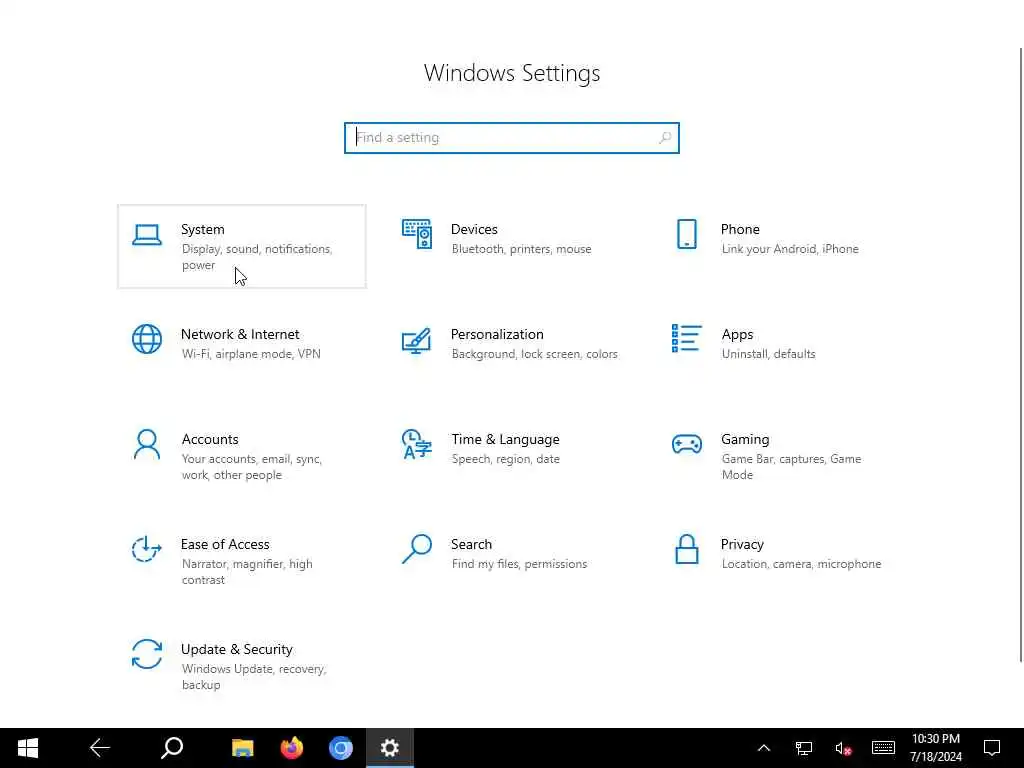1024x768 pixels.
Task: Open System settings via laptop icon
Action: (147, 234)
